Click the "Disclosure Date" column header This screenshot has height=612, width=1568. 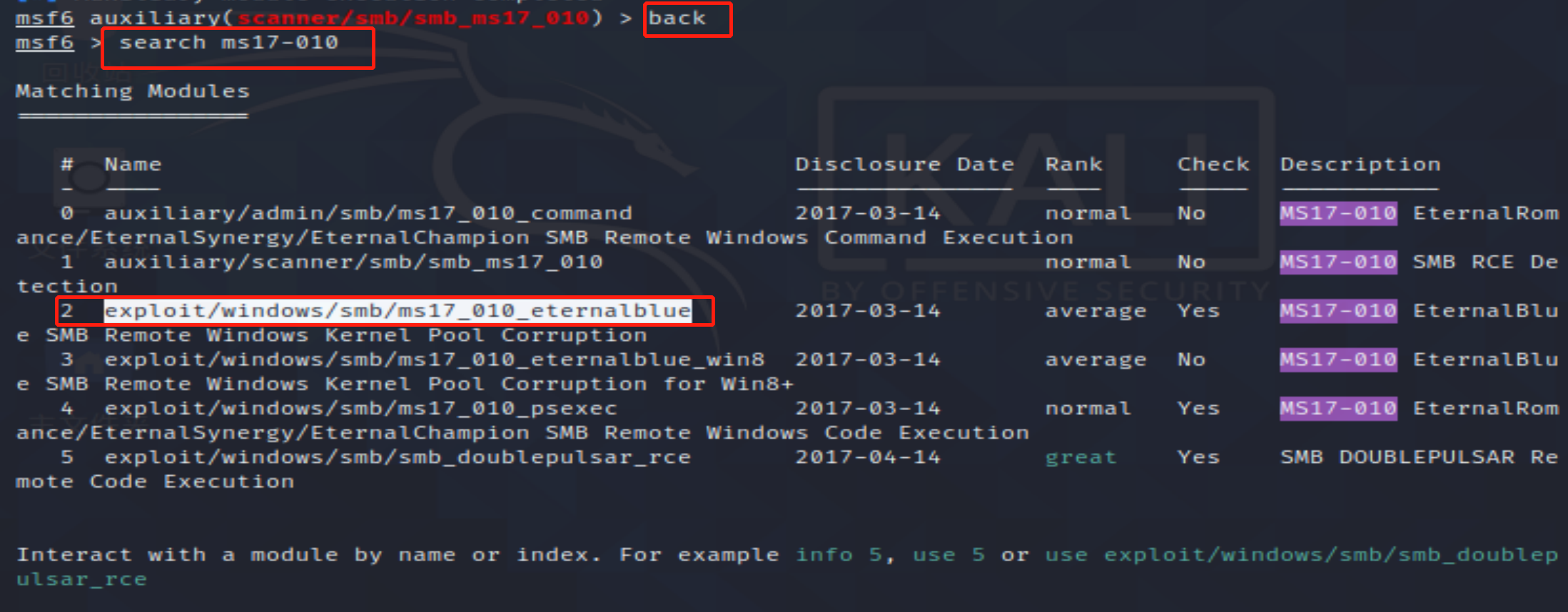(x=904, y=165)
